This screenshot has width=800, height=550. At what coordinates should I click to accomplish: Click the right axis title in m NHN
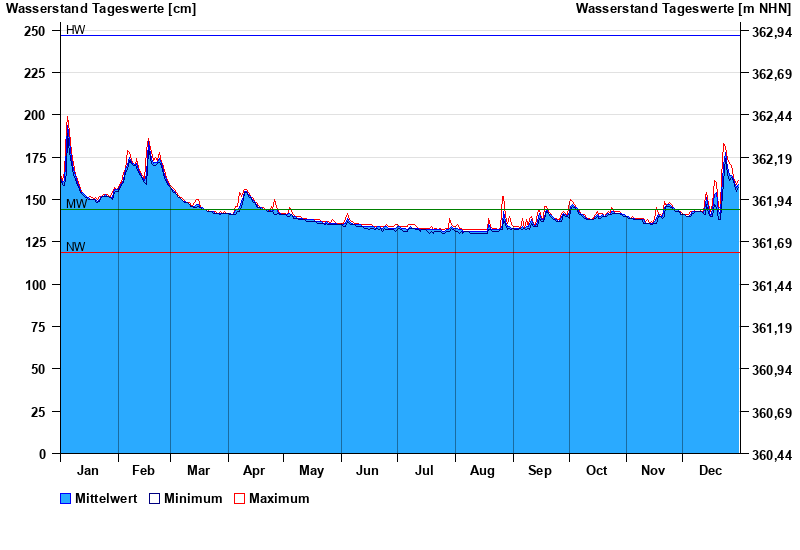[x=685, y=9]
